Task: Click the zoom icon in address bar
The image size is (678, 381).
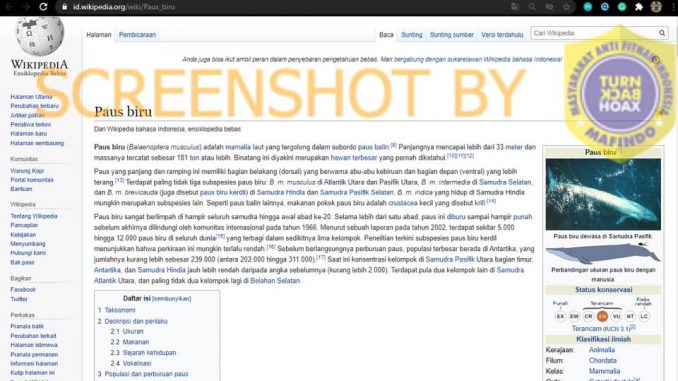Action: 532,7
